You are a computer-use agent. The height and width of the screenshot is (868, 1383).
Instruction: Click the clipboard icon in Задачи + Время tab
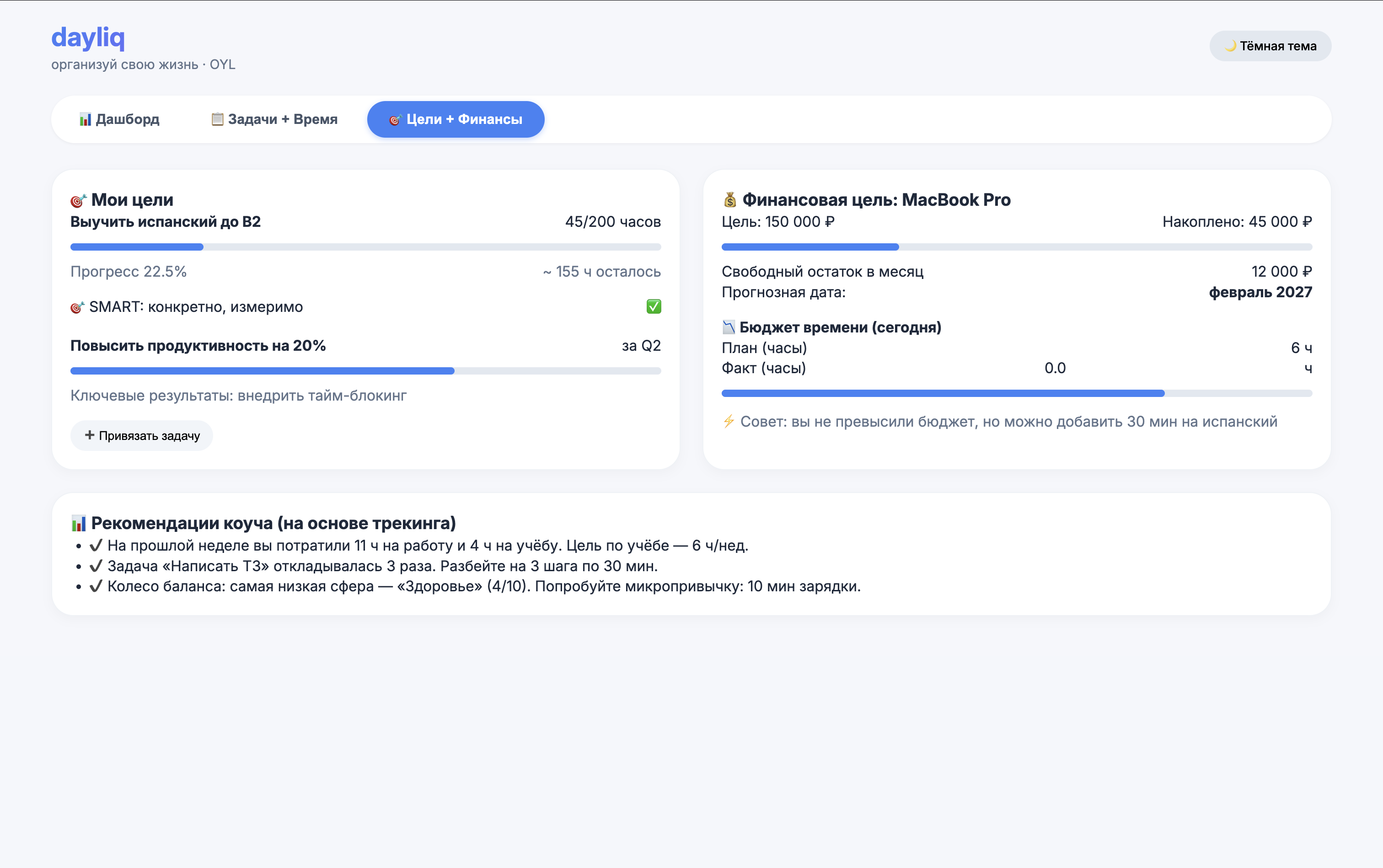tap(217, 119)
